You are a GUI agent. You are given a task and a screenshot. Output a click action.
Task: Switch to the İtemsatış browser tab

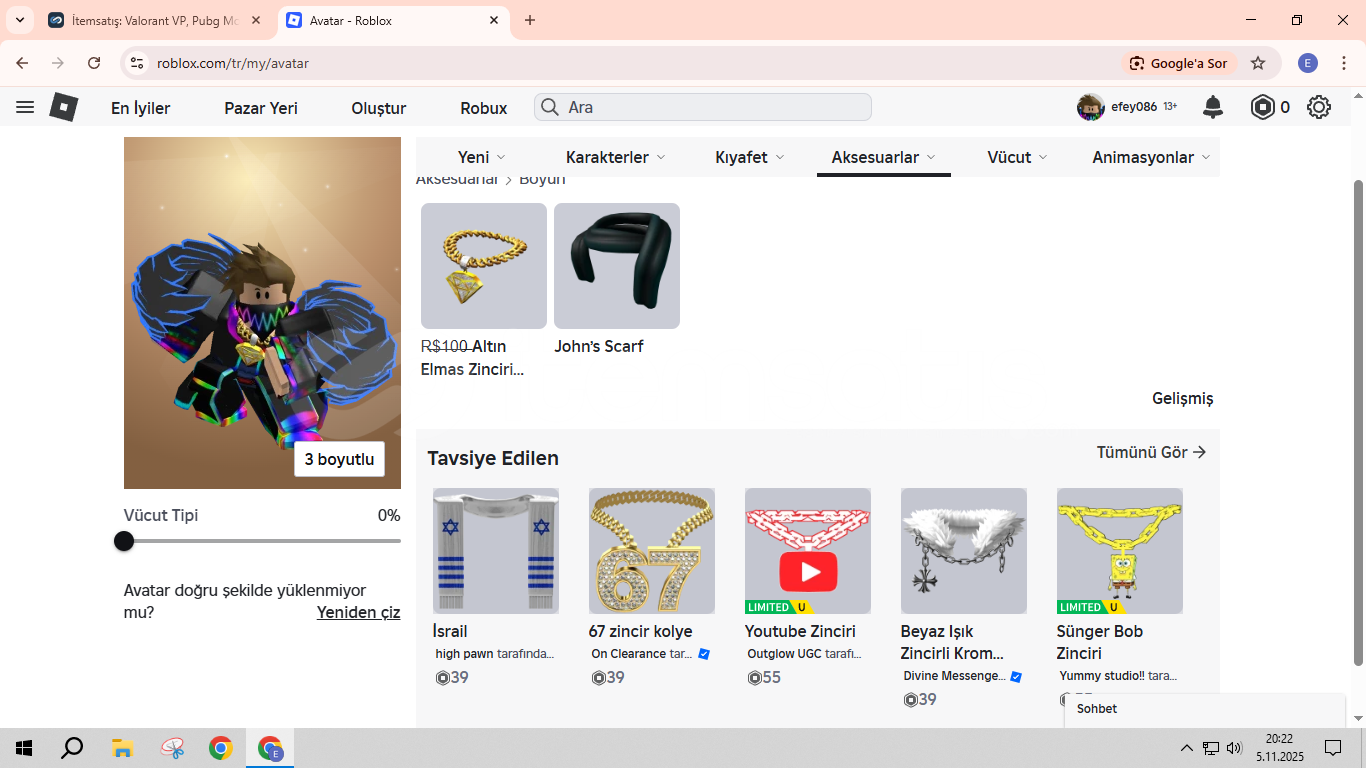point(155,20)
